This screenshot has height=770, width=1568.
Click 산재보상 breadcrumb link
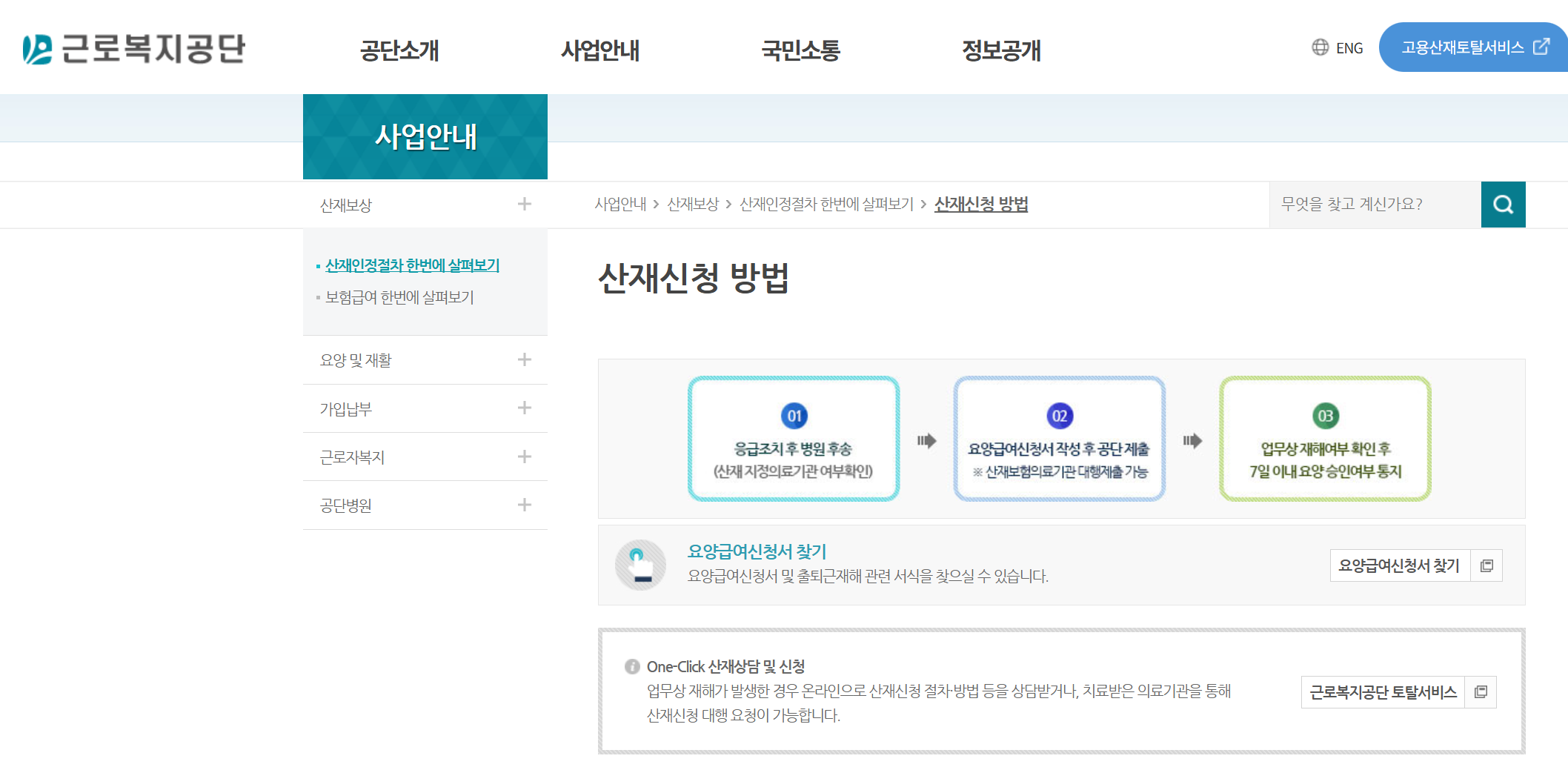(693, 204)
